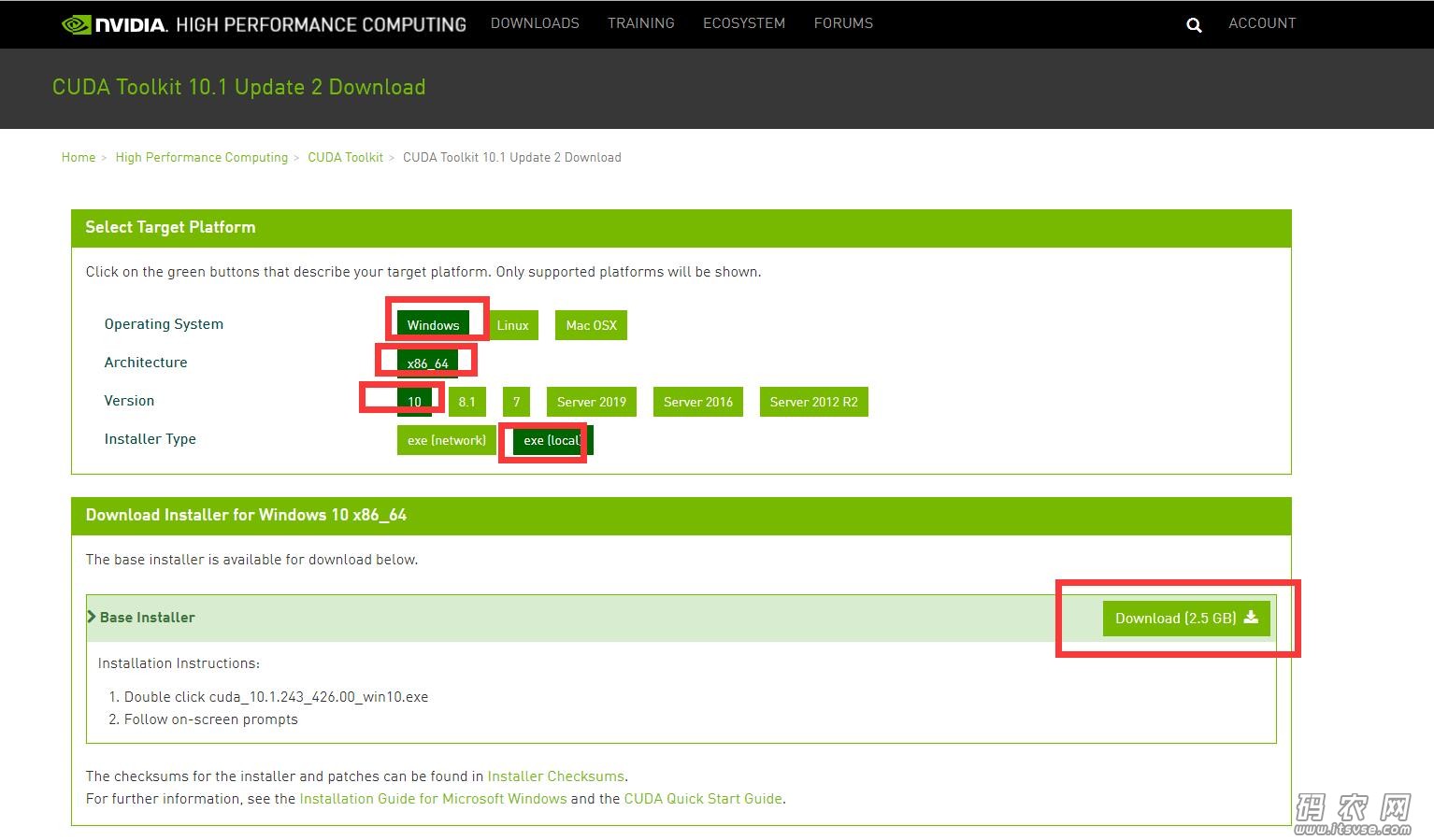Choose Mac OSX operating system
The width and height of the screenshot is (1434, 840).
[591, 325]
